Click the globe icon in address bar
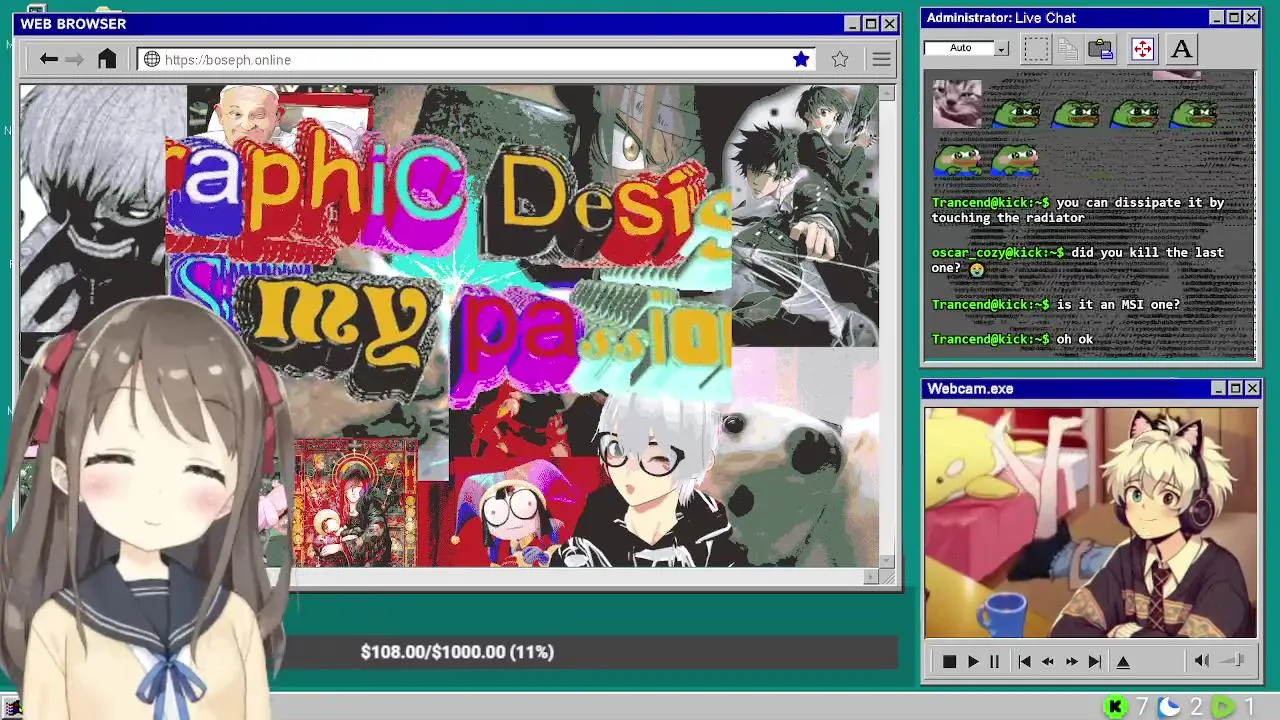 click(x=152, y=59)
